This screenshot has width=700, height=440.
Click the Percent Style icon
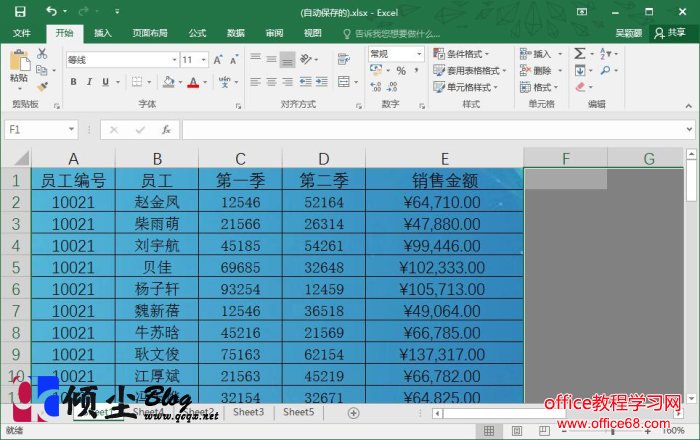tap(401, 71)
